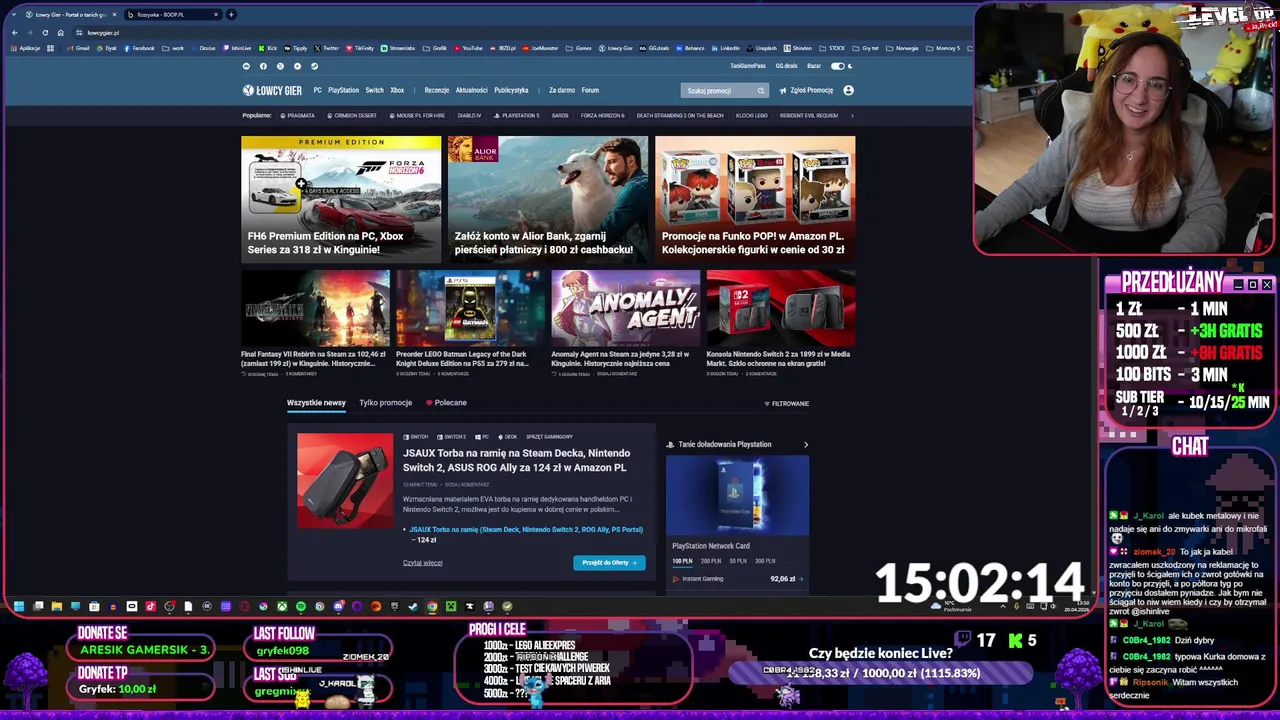Viewport: 1280px width, 720px height.
Task: Open YouTube bookmark in bookmarks bar
Action: (468, 48)
